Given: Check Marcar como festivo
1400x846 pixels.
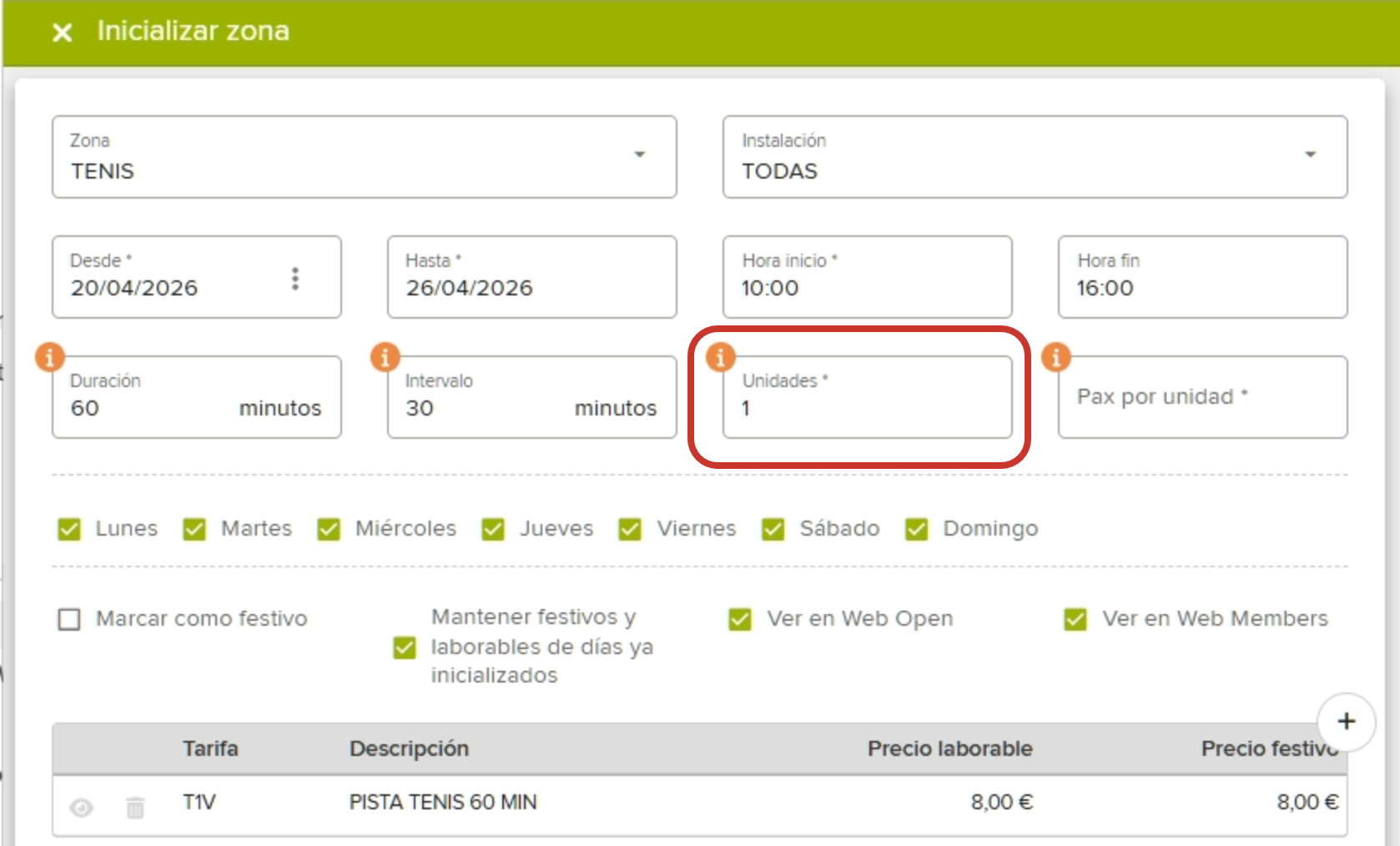Looking at the screenshot, I should [x=69, y=619].
